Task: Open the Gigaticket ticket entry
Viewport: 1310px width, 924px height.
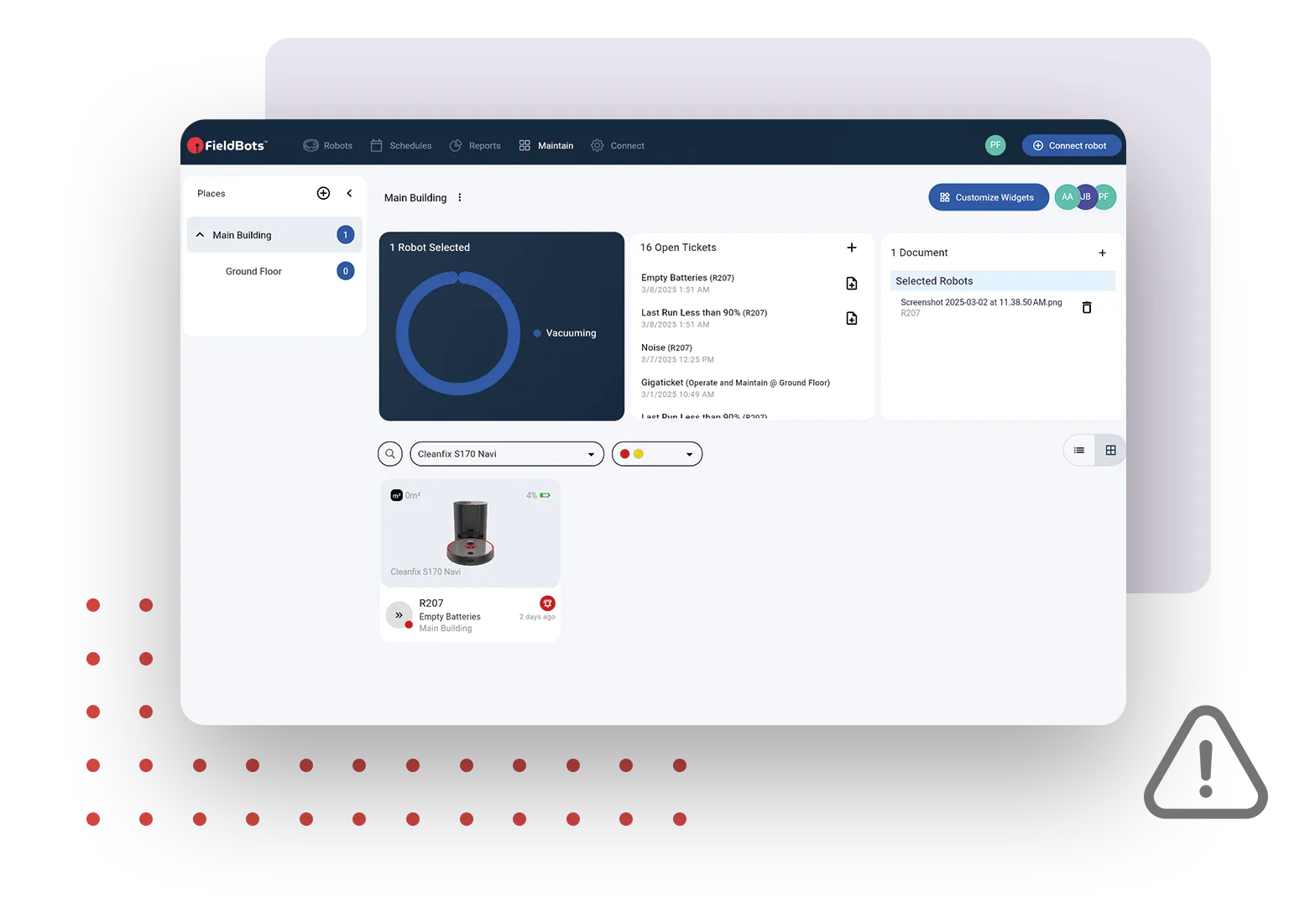Action: (x=735, y=388)
